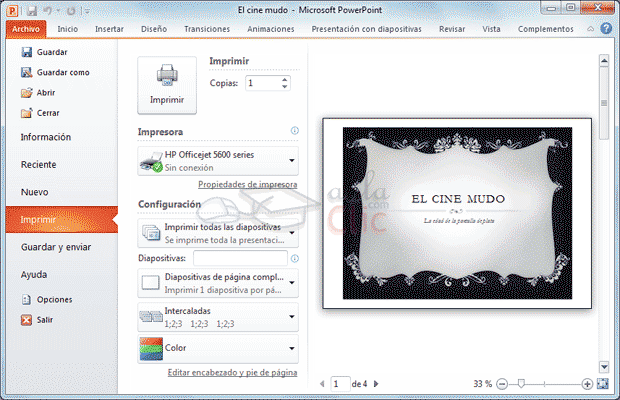Image resolution: width=620 pixels, height=400 pixels.
Task: Click the zoom out minus button
Action: coord(502,383)
